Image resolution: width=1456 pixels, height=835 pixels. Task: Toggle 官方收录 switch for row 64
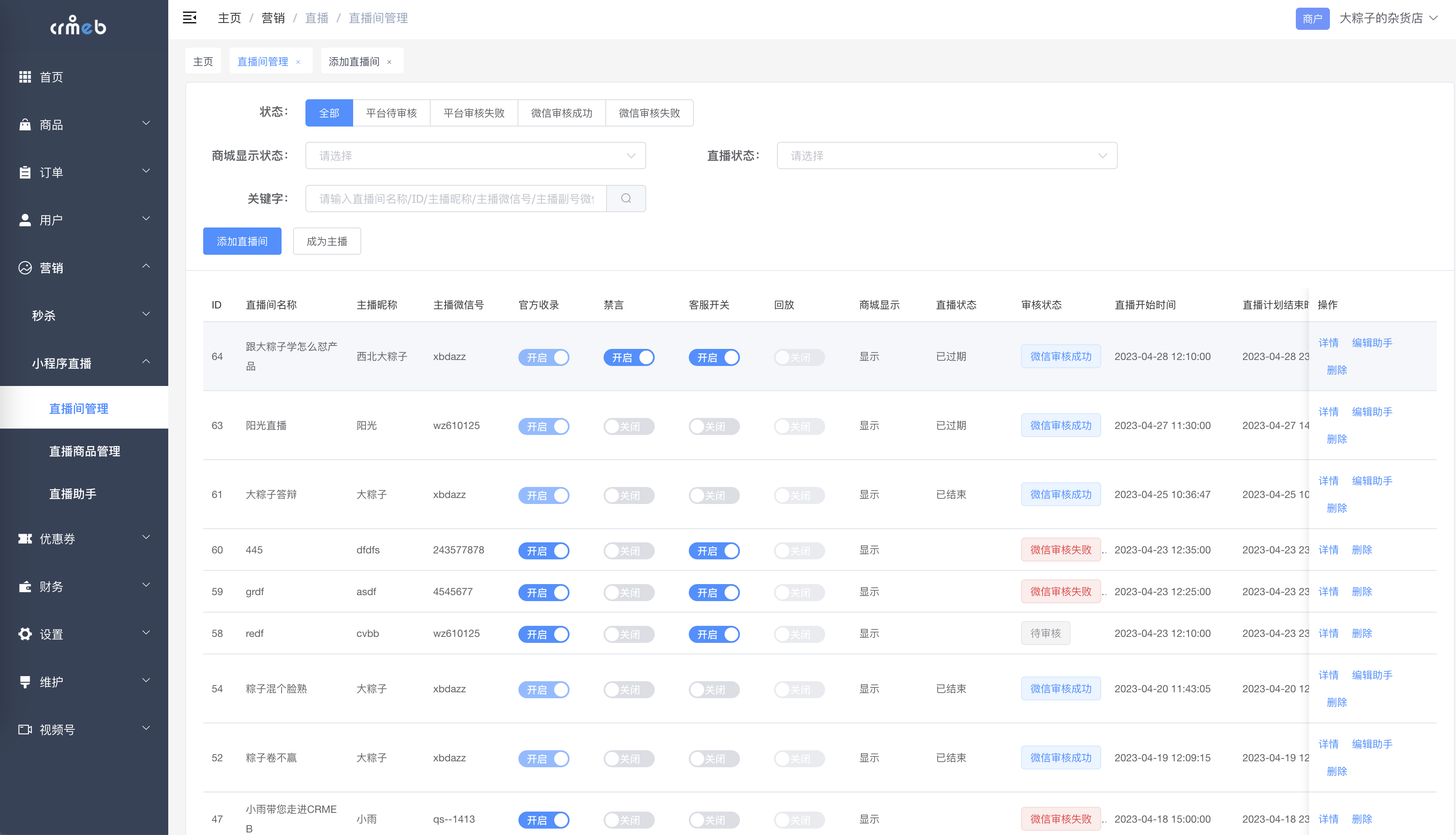544,357
